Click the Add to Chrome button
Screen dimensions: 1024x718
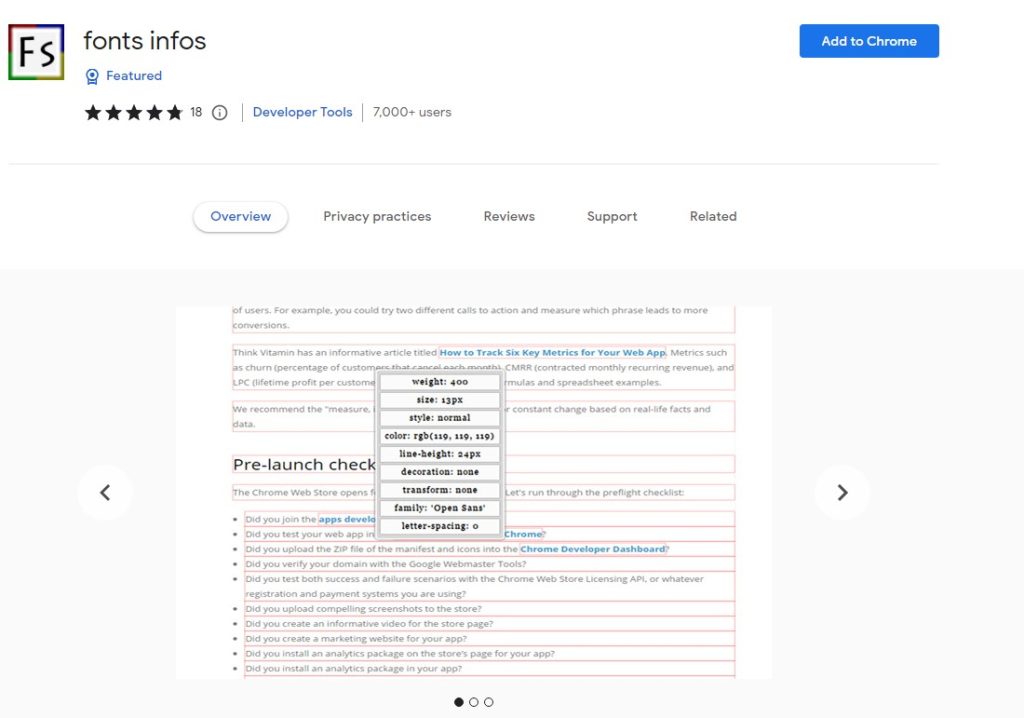tap(869, 41)
